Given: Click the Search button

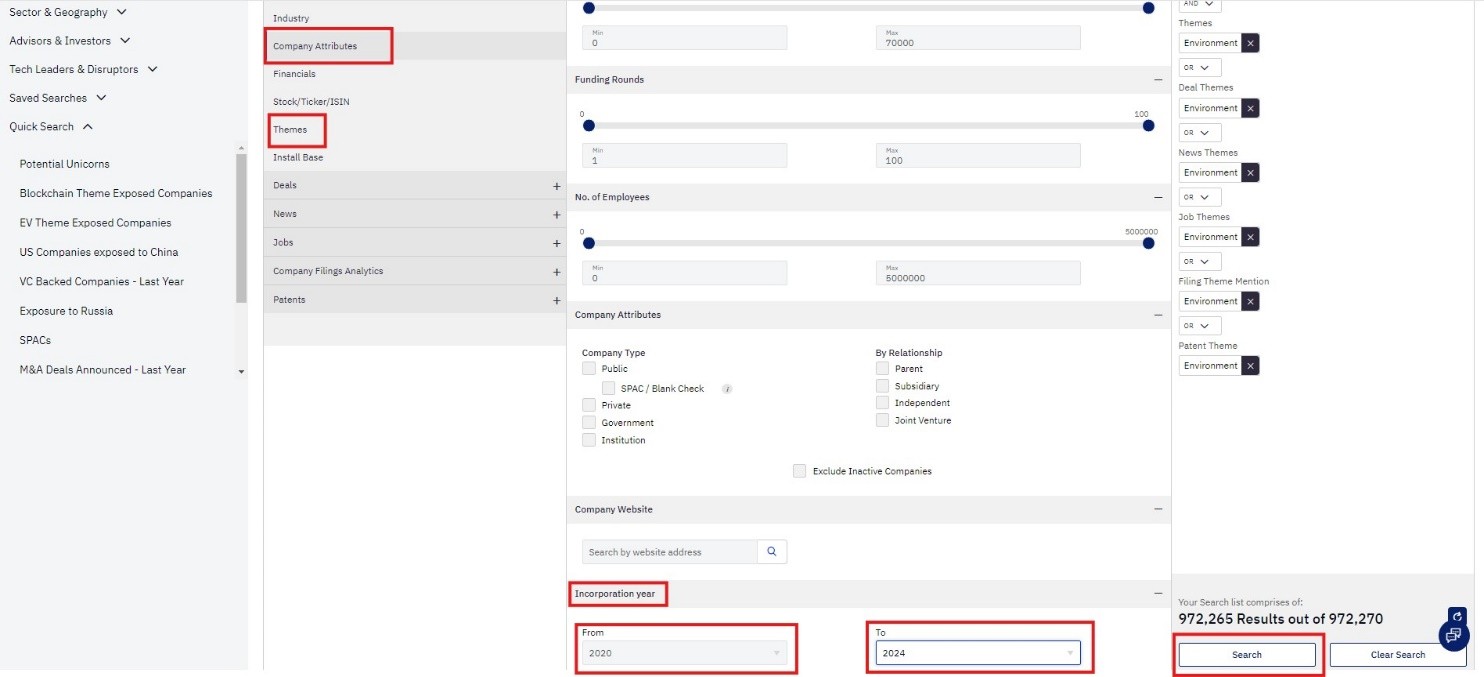Looking at the screenshot, I should pos(1246,655).
